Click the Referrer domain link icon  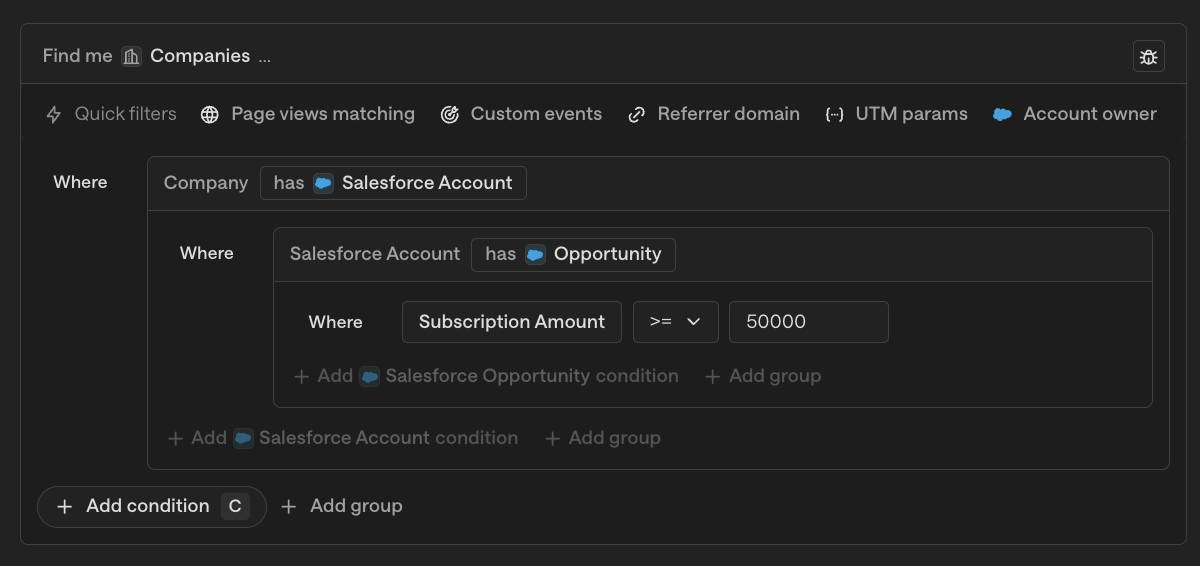coord(636,114)
